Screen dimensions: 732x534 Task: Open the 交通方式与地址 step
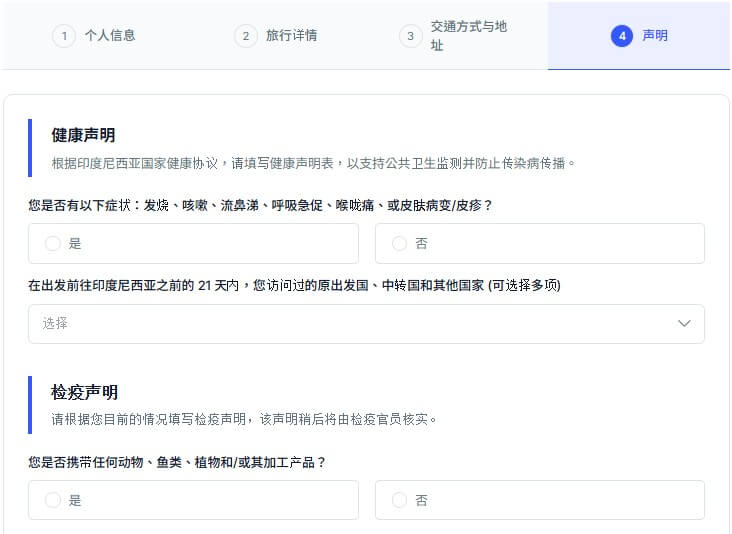point(468,36)
